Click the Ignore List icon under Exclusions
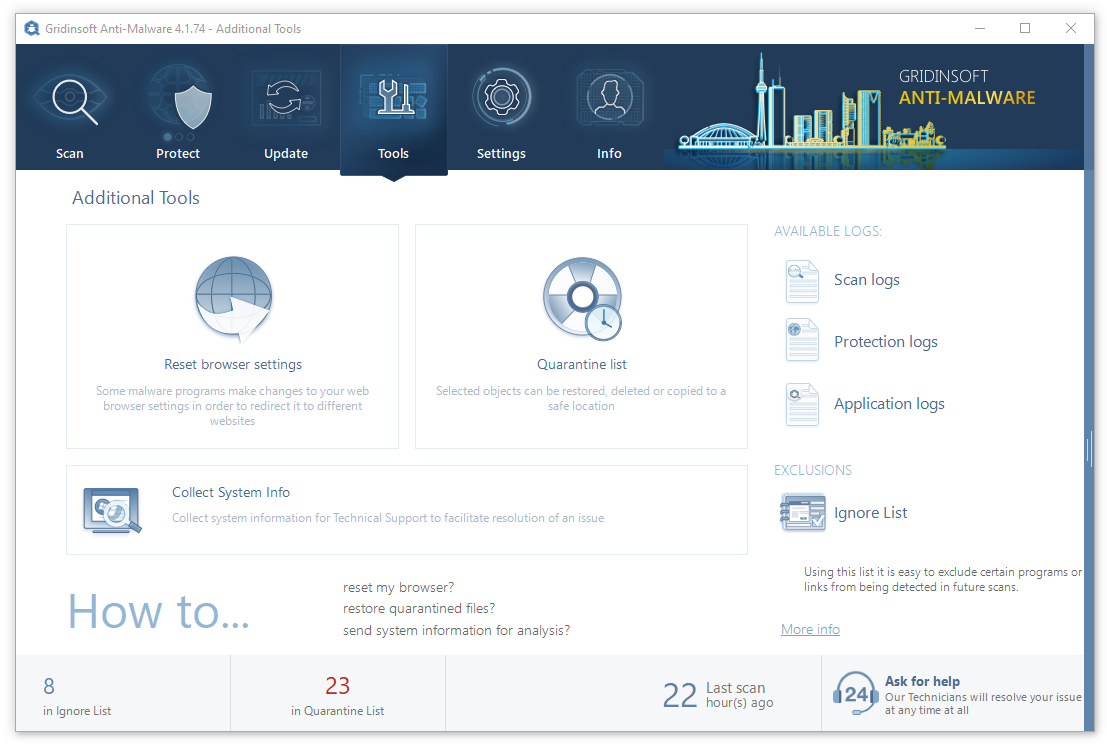 802,513
